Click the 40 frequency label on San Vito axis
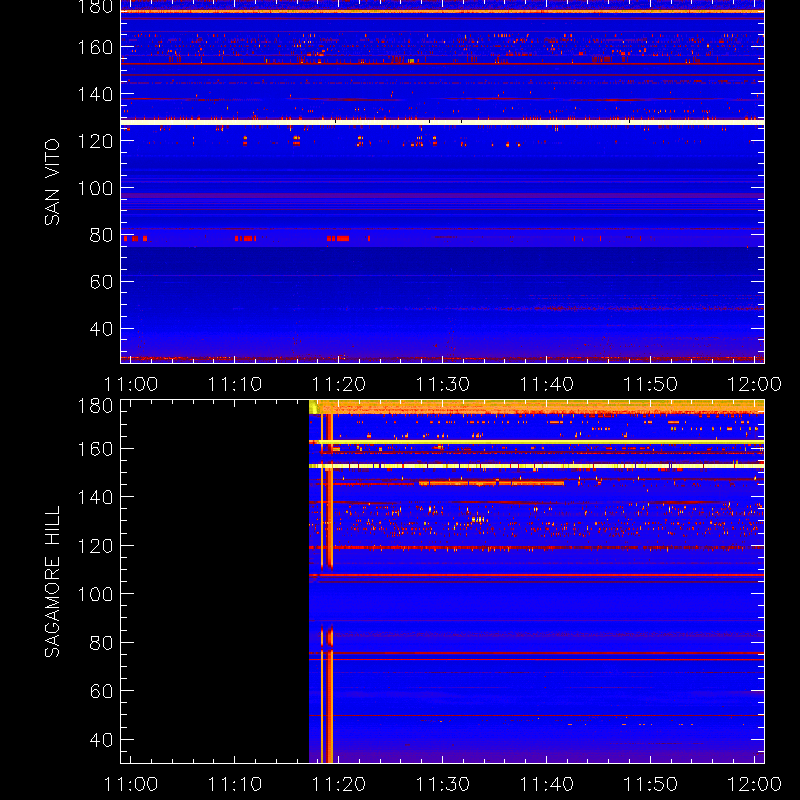Image resolution: width=800 pixels, height=800 pixels. (101, 329)
